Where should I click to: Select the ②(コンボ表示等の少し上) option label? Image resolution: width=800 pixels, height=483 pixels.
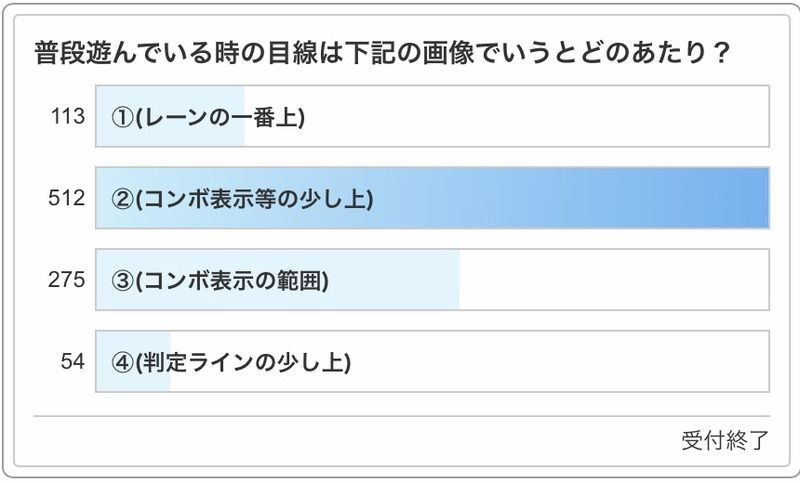click(242, 199)
